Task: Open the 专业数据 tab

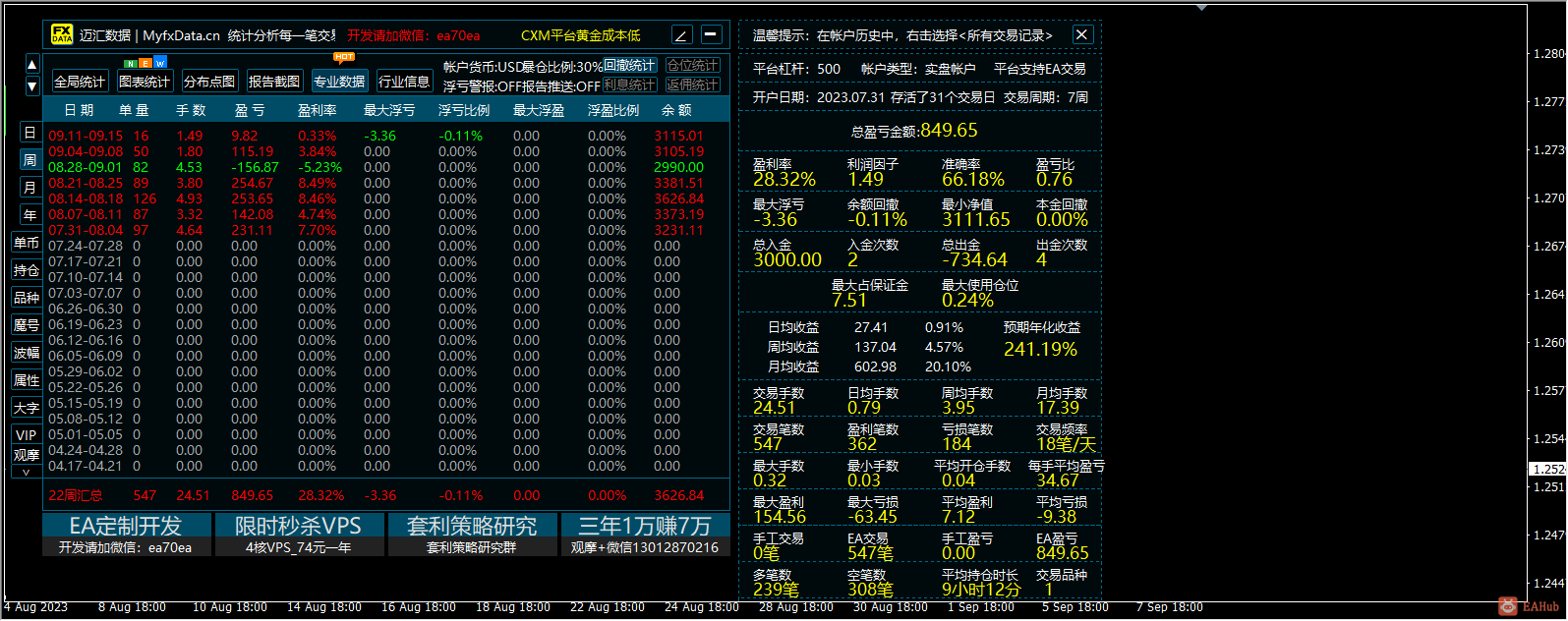Action: [339, 82]
